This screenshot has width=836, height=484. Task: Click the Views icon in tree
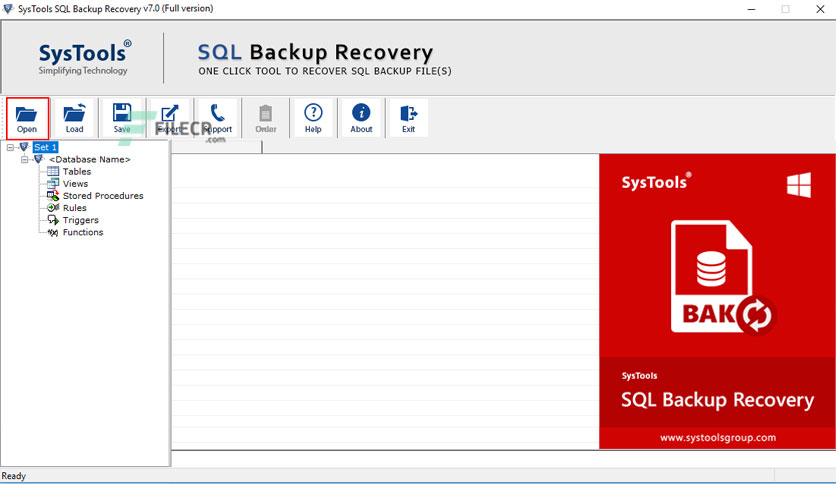(x=53, y=183)
